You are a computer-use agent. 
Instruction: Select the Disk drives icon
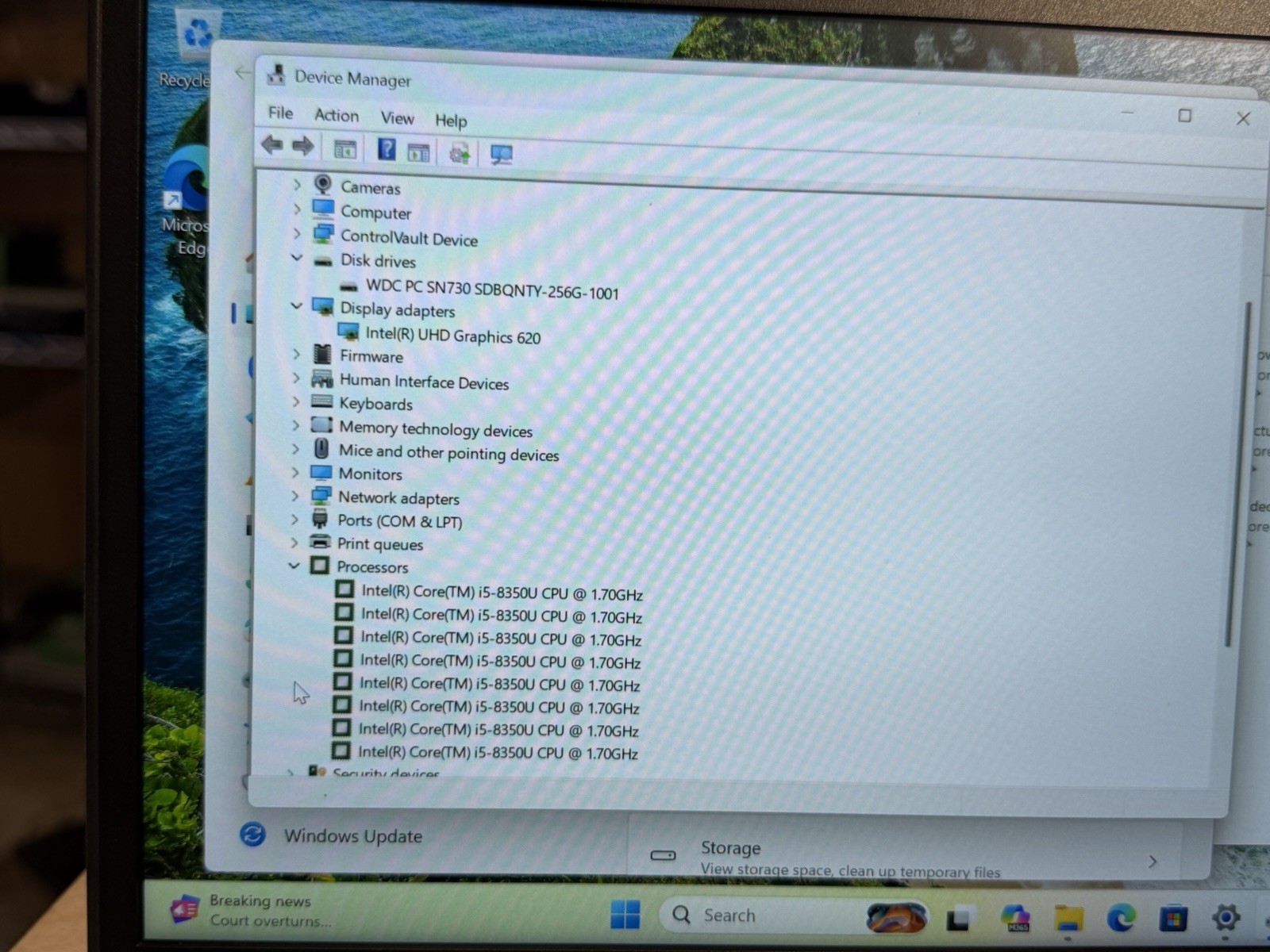[x=323, y=260]
